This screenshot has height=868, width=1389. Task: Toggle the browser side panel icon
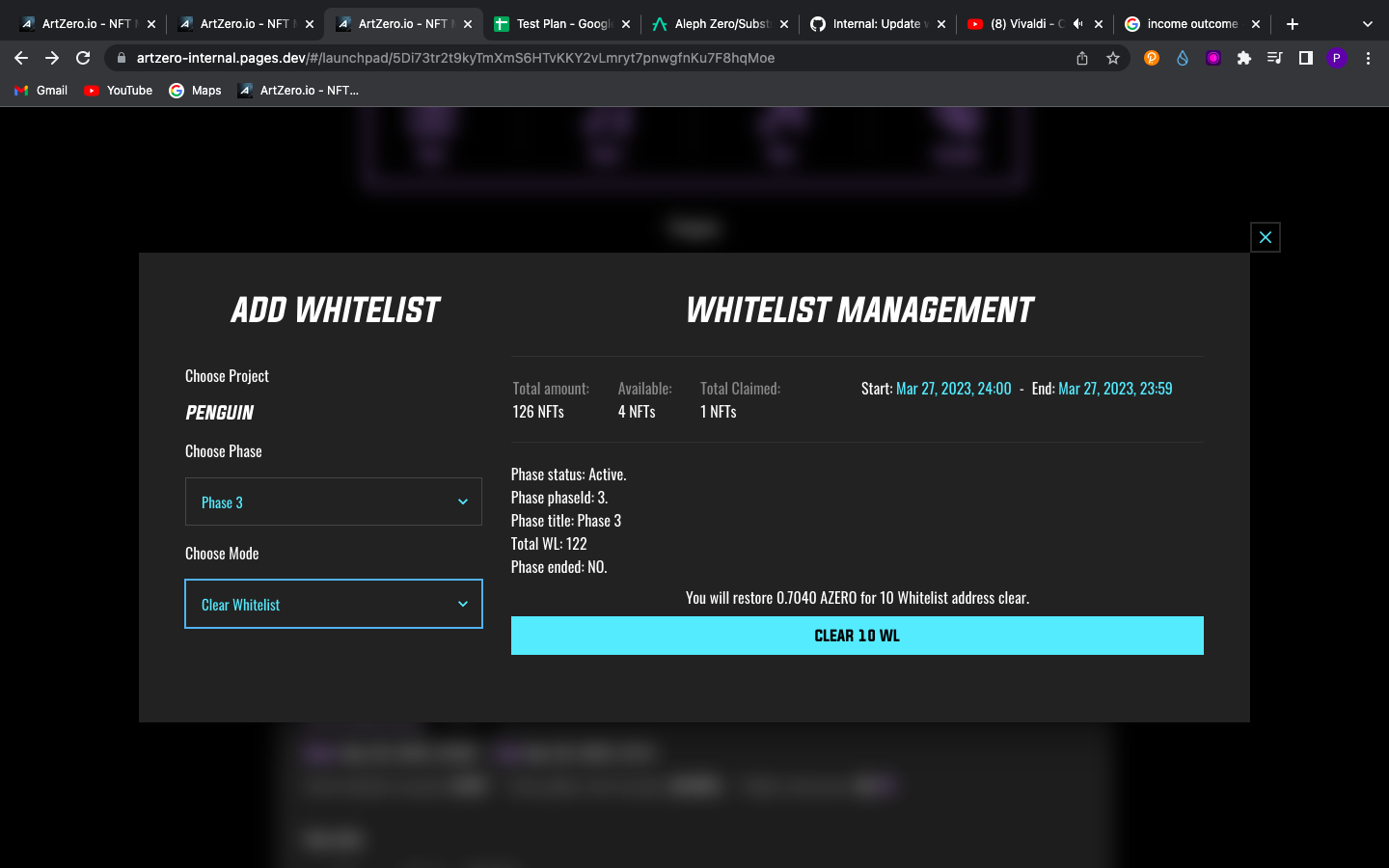tap(1305, 58)
